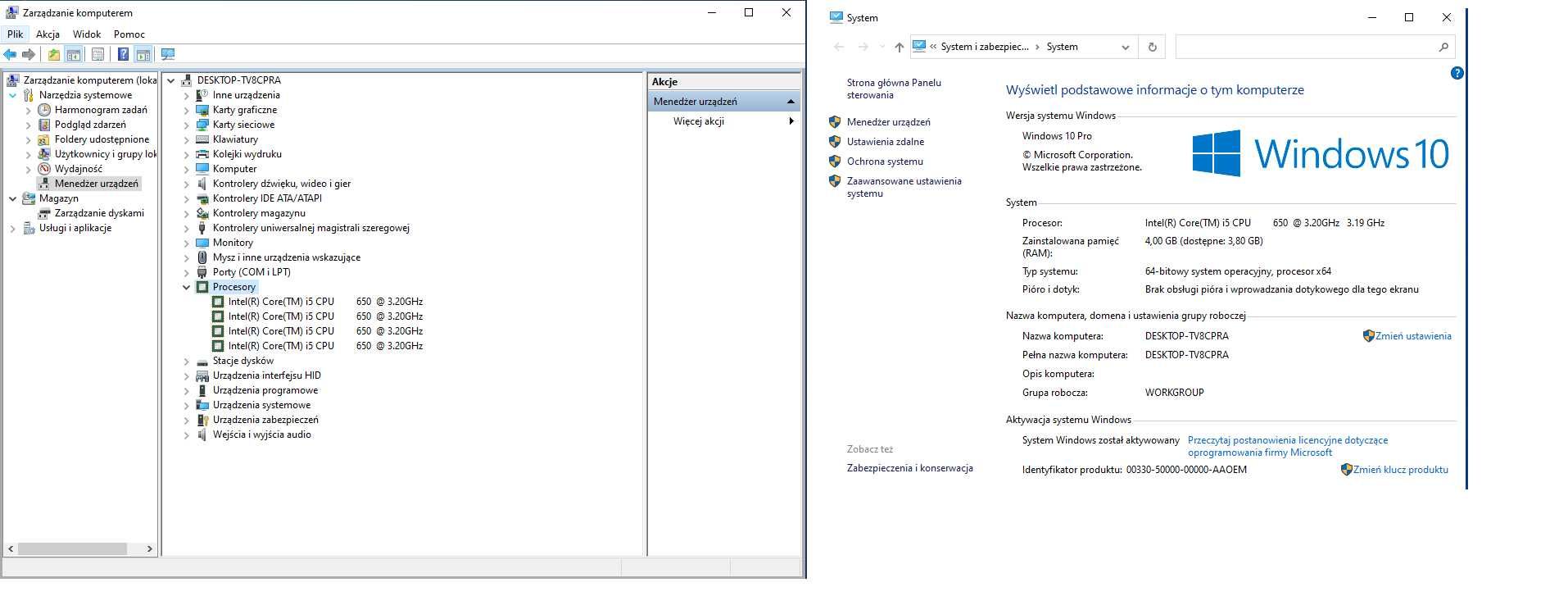
Task: Collapse the Procesory node
Action: tap(186, 287)
